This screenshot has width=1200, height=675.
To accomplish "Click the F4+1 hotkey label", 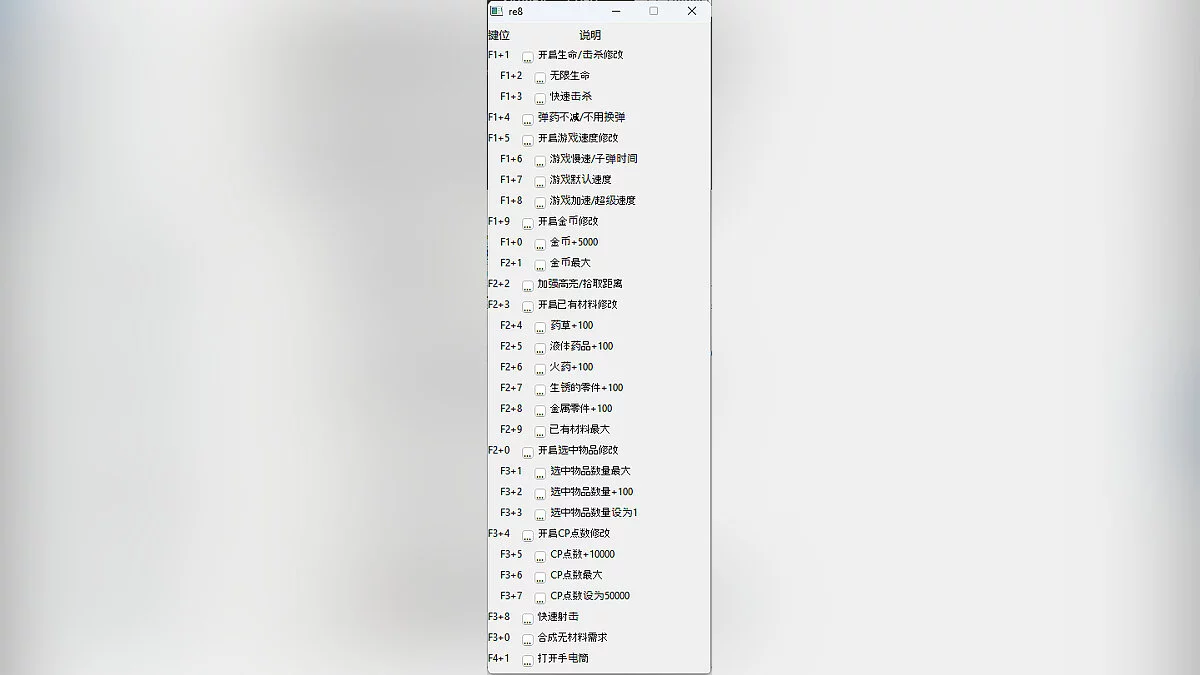I will [x=499, y=659].
